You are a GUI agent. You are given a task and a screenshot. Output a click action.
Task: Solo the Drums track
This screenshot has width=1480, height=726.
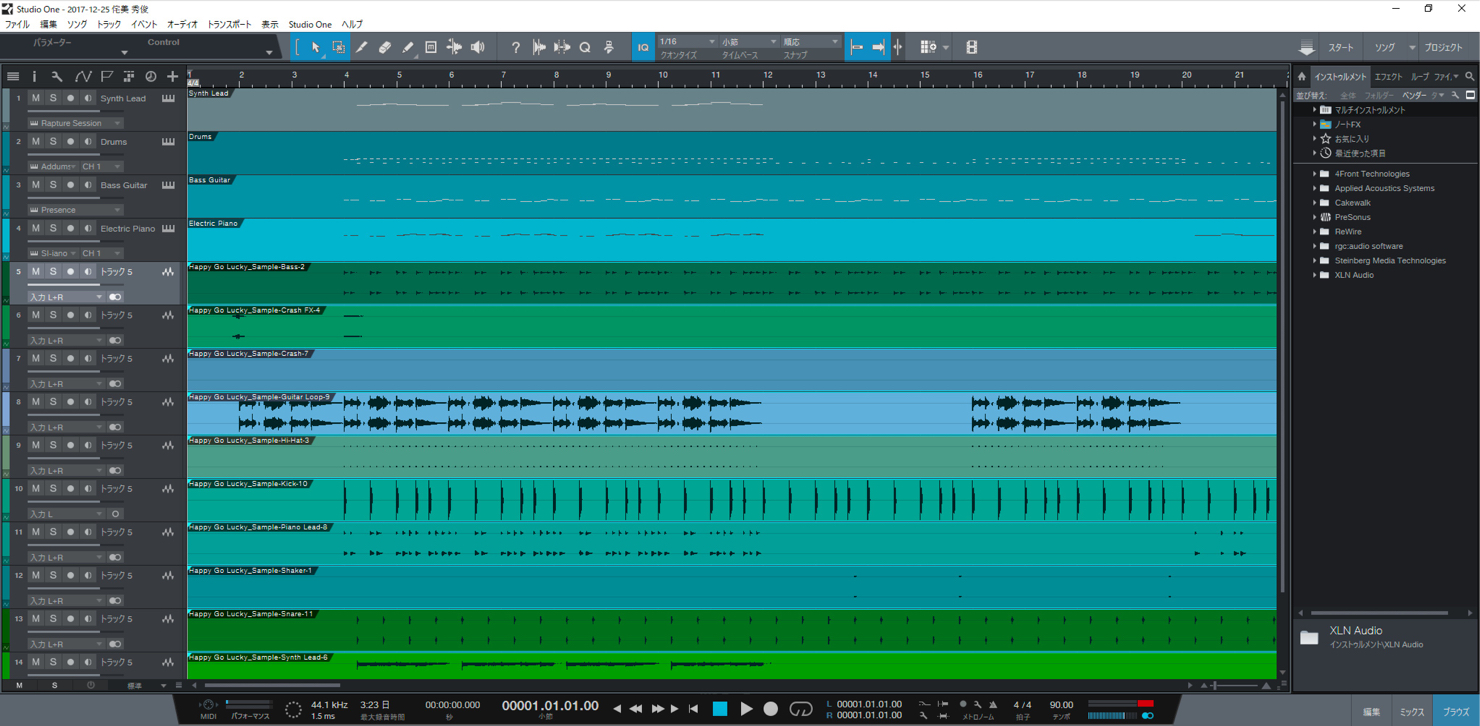[x=53, y=141]
